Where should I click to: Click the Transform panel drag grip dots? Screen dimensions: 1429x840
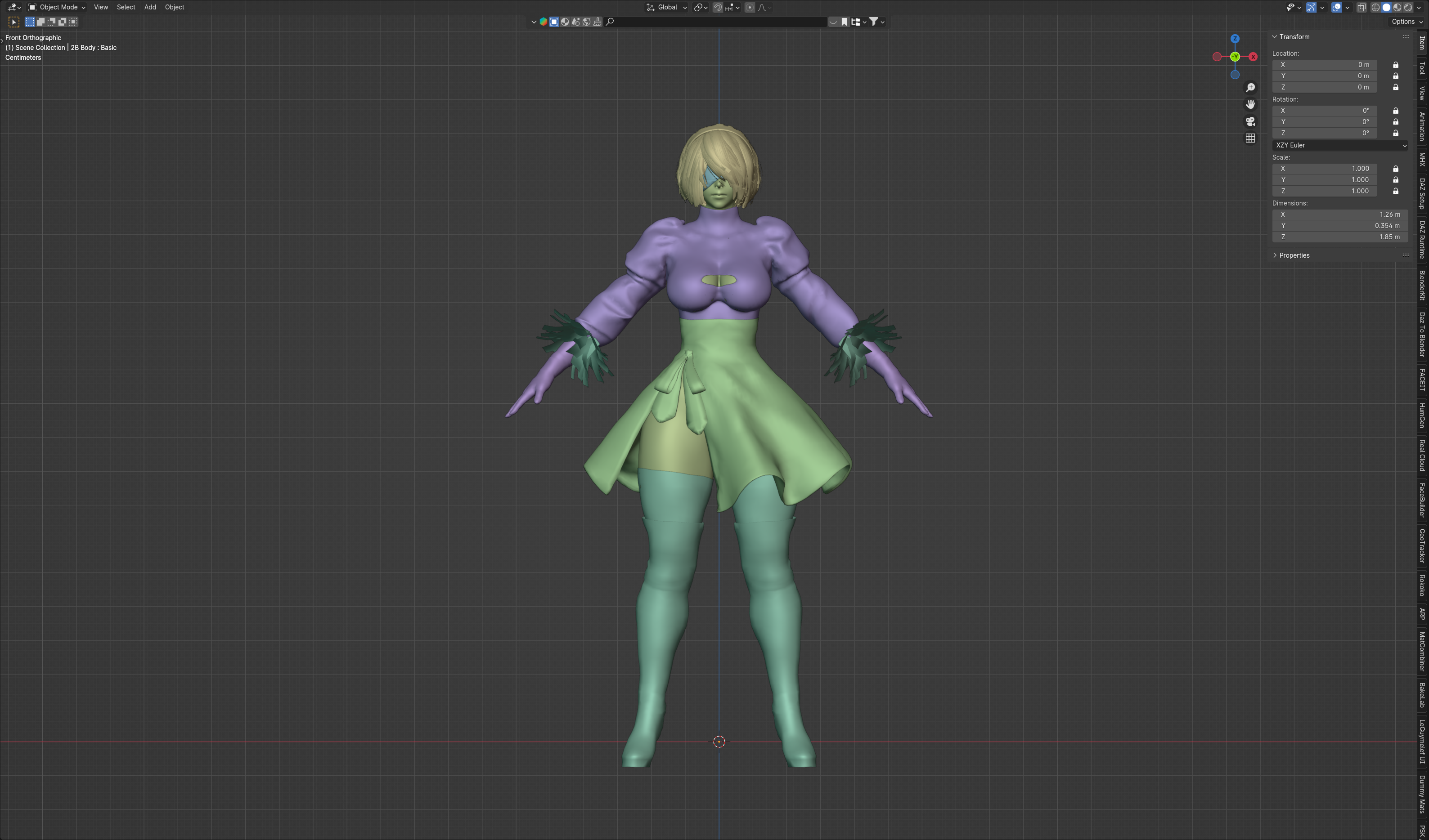(1406, 37)
